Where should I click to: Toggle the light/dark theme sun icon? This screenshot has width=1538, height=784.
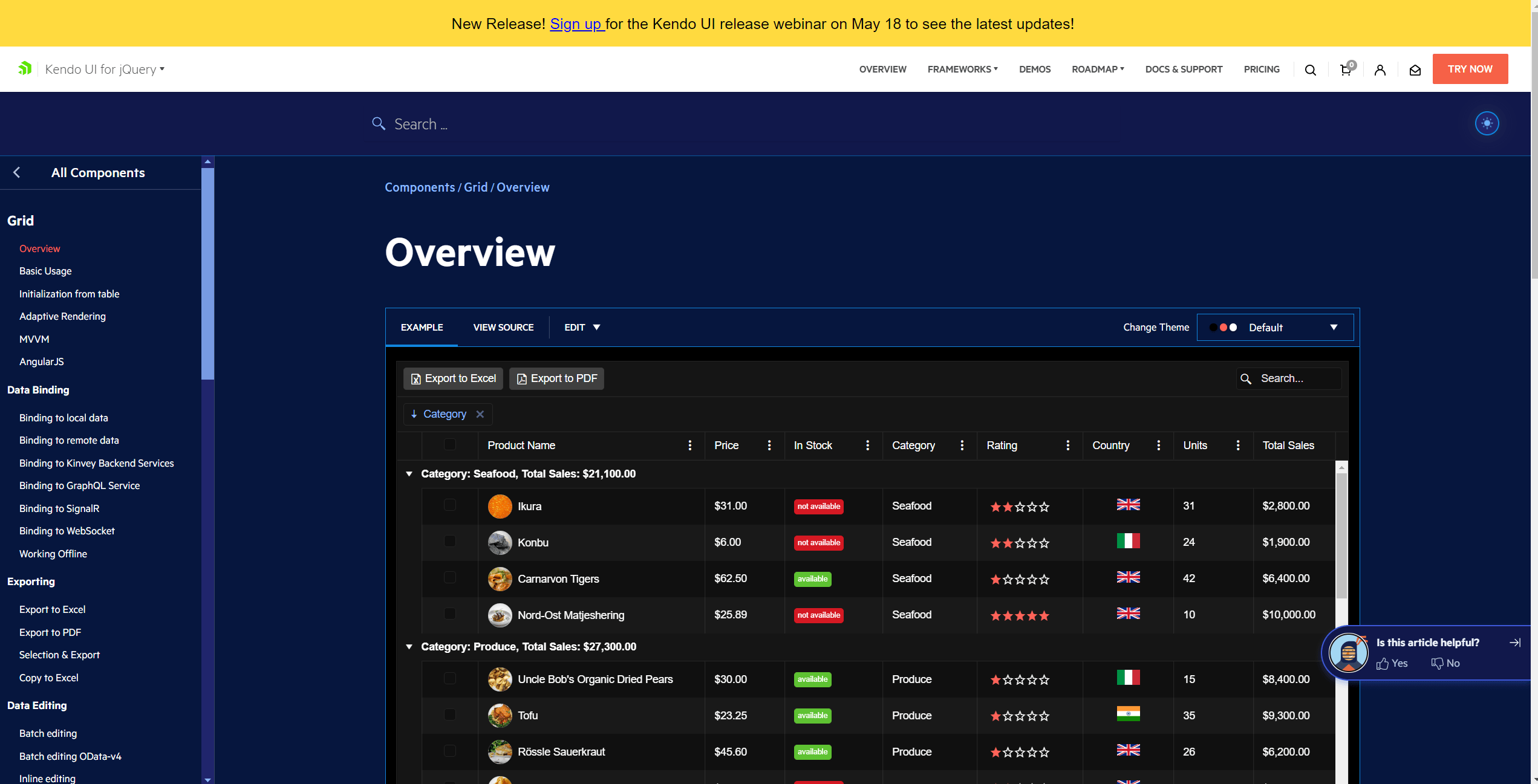click(1487, 123)
